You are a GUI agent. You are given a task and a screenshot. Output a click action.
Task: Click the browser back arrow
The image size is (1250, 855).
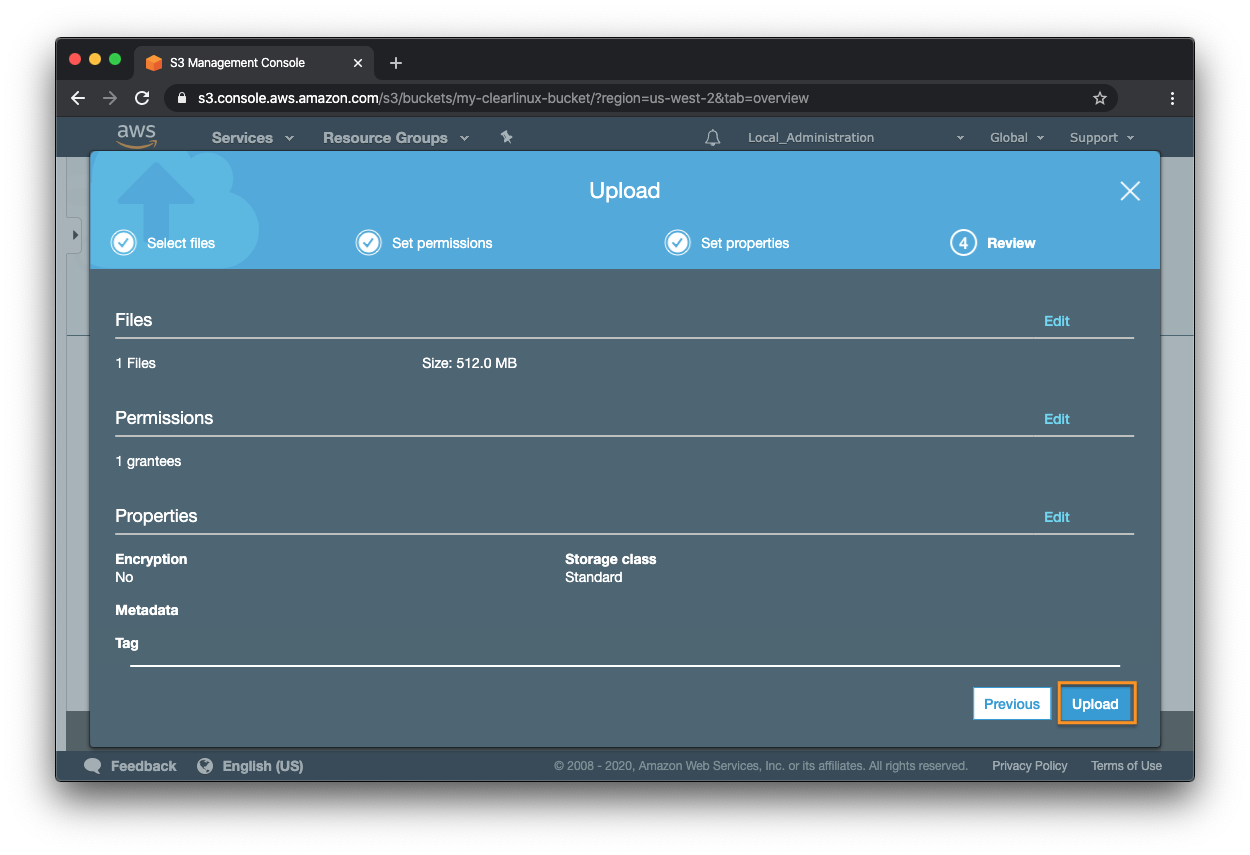78,98
